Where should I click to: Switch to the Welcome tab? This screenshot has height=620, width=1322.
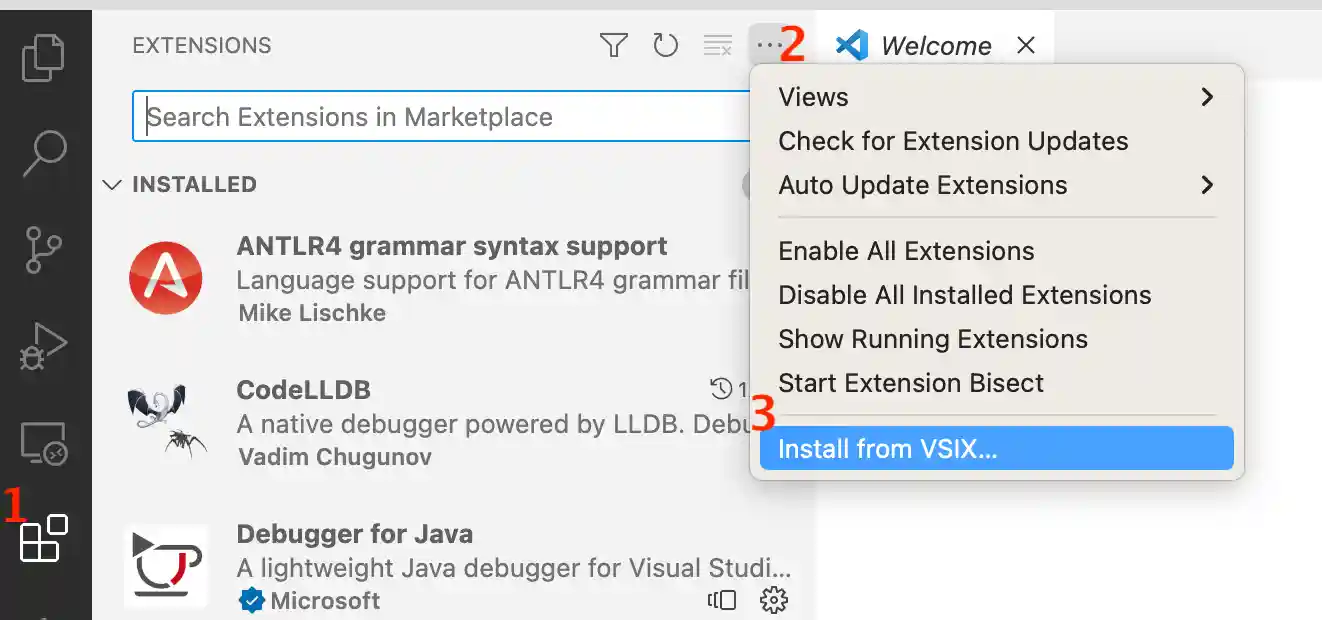tap(935, 45)
